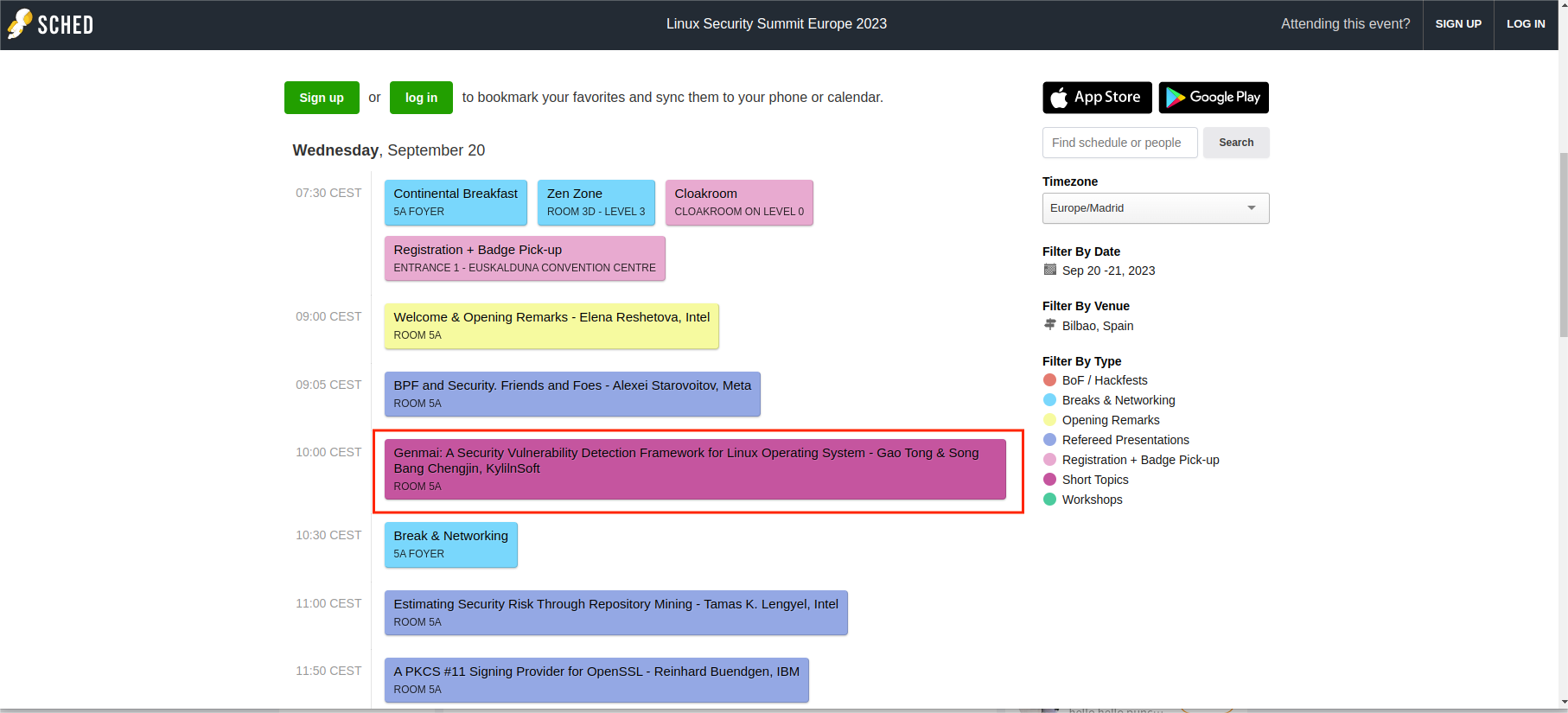The image size is (1568, 713).
Task: Open BPF and Security. Friends and Foes session
Action: point(572,394)
